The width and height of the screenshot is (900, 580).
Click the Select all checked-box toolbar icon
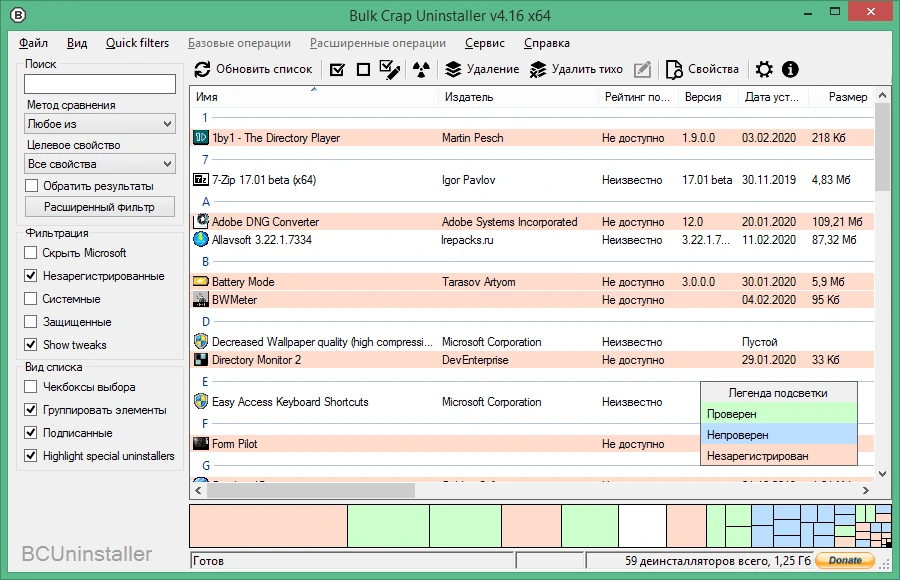click(x=338, y=69)
